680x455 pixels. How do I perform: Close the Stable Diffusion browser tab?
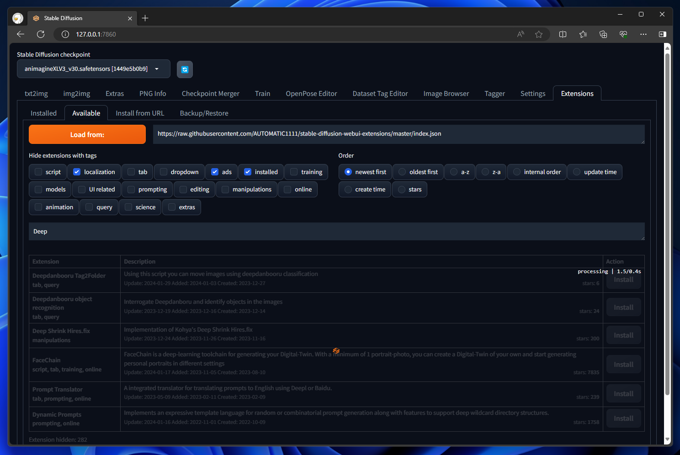point(130,18)
